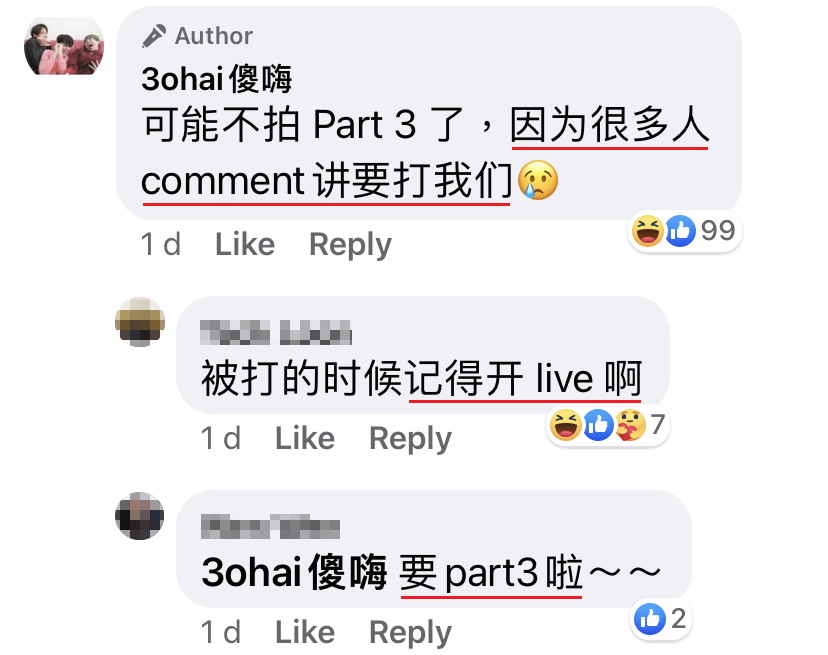This screenshot has width=828, height=655.
Task: Open 3ohai author profile picture
Action: pyautogui.click(x=64, y=46)
